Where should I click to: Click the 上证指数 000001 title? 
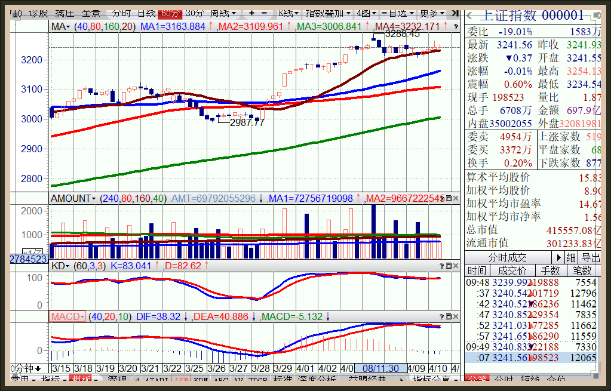click(533, 16)
